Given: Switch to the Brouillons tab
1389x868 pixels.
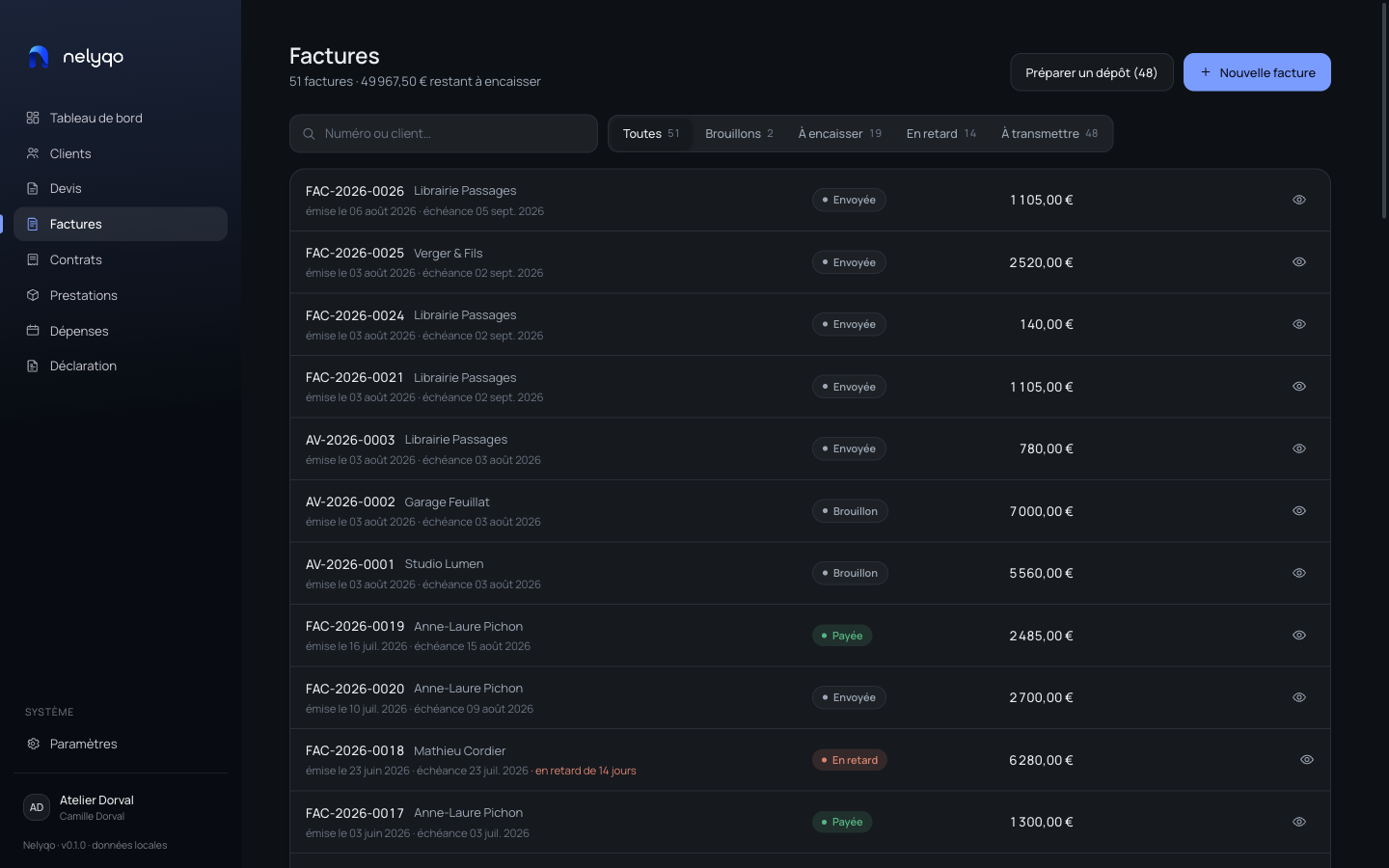Looking at the screenshot, I should pyautogui.click(x=739, y=133).
